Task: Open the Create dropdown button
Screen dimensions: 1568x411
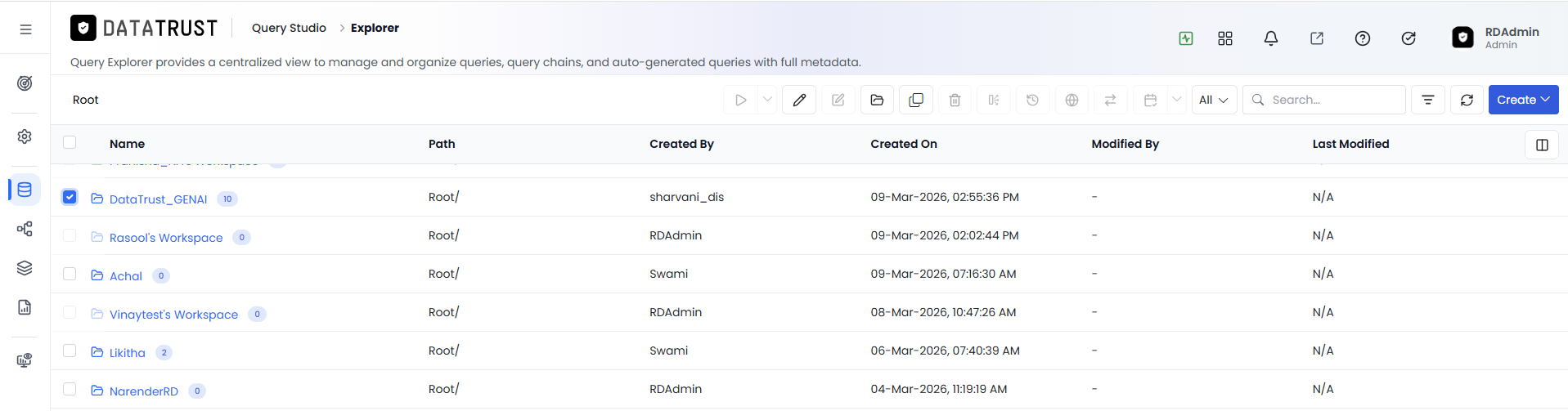Action: (x=1523, y=100)
